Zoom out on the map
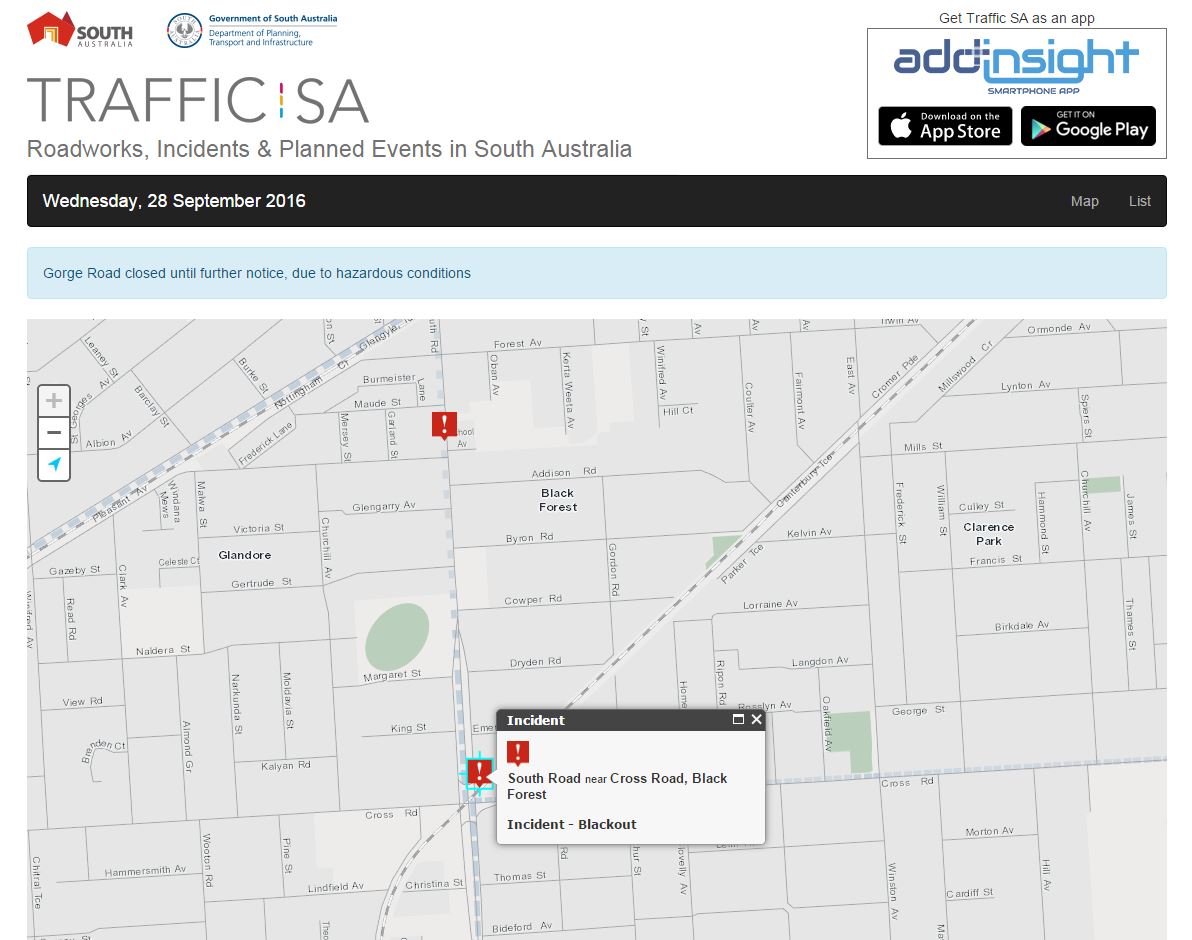Screen dimensions: 1192x940 (54, 432)
